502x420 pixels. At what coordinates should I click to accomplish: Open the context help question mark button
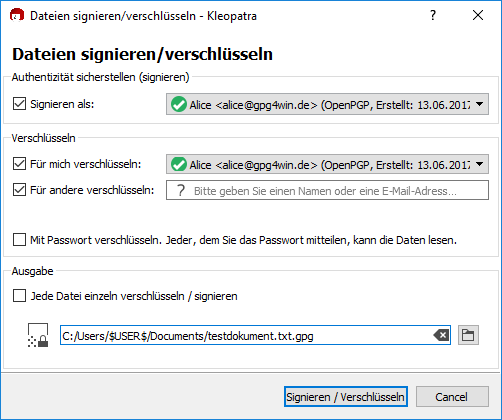(x=433, y=15)
